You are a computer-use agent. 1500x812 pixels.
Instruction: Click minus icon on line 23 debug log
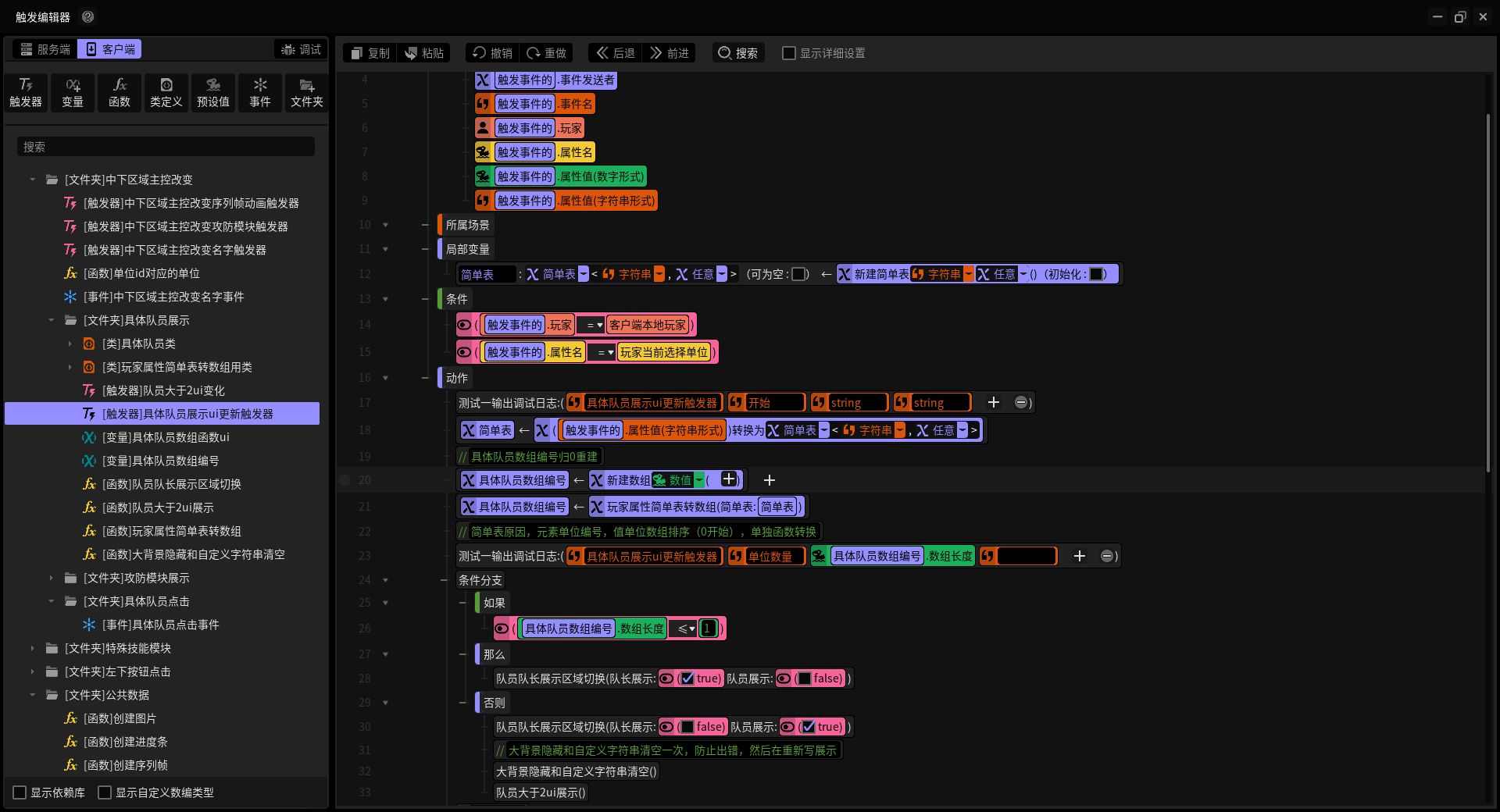click(1107, 556)
